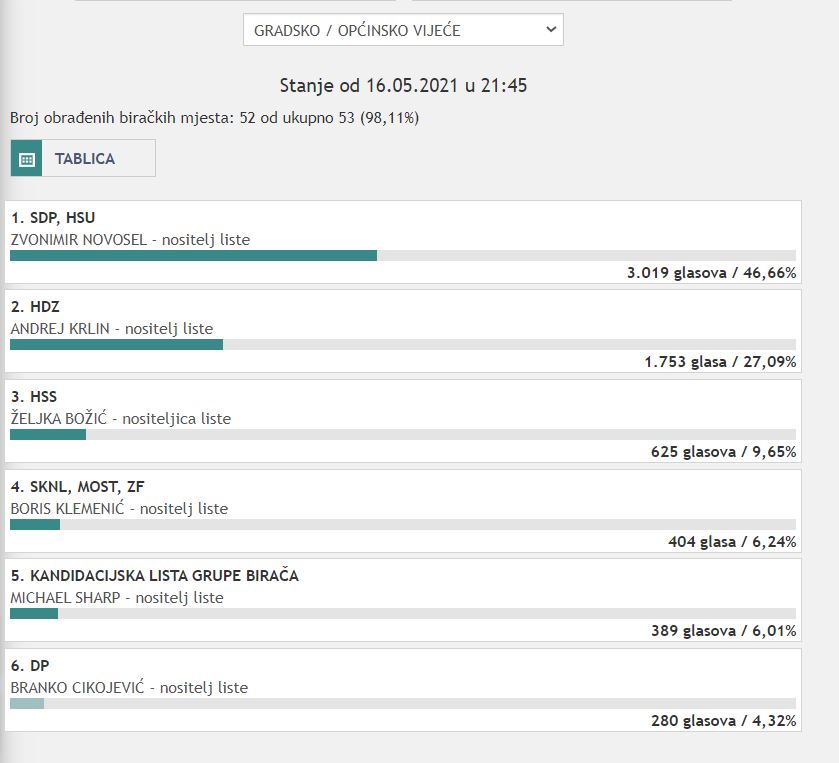
Task: Click candidate name Željka Božić
Action: (57, 418)
